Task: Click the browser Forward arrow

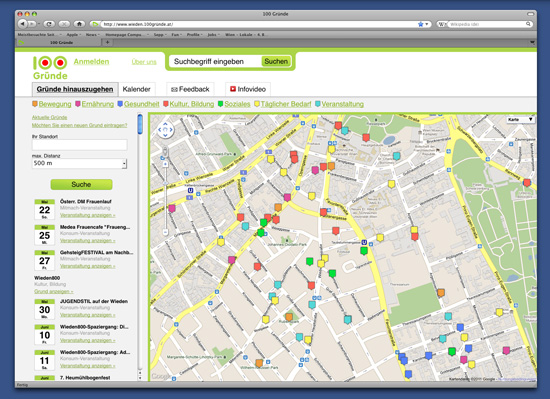Action: coord(32,24)
